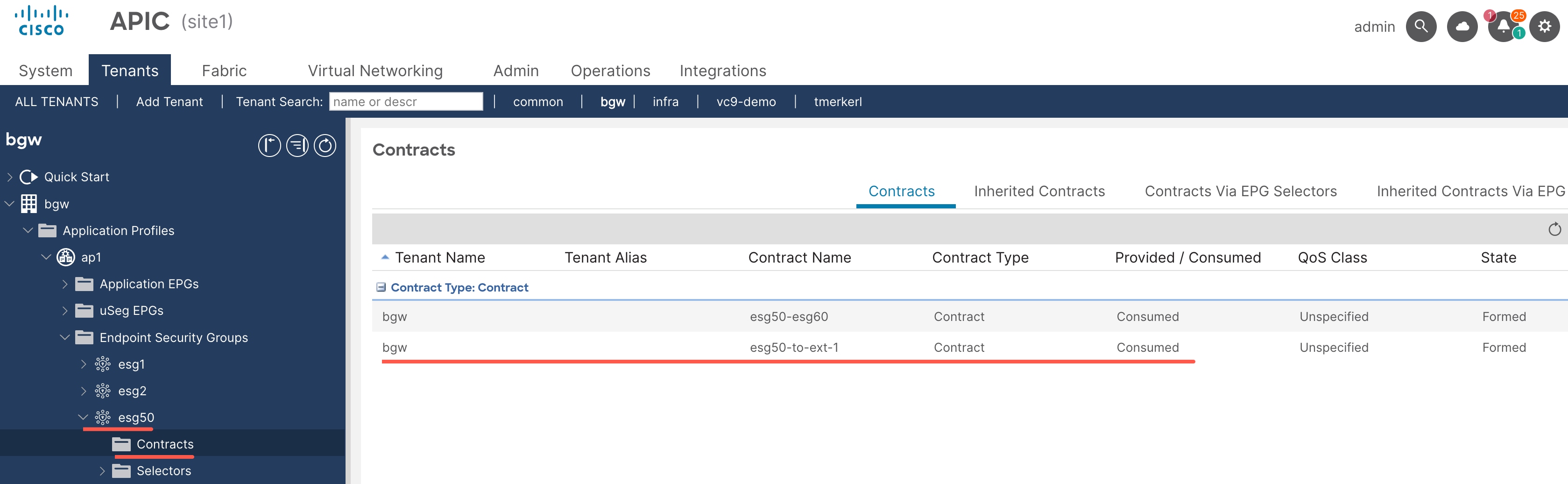1568x484 pixels.
Task: Collapse the esg50 node
Action: (83, 418)
